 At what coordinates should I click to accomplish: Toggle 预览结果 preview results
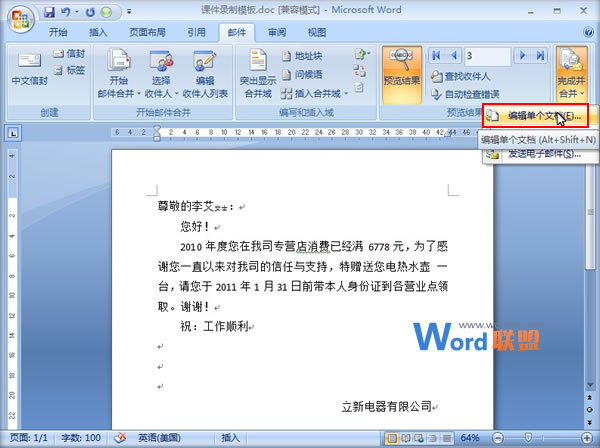pyautogui.click(x=402, y=75)
